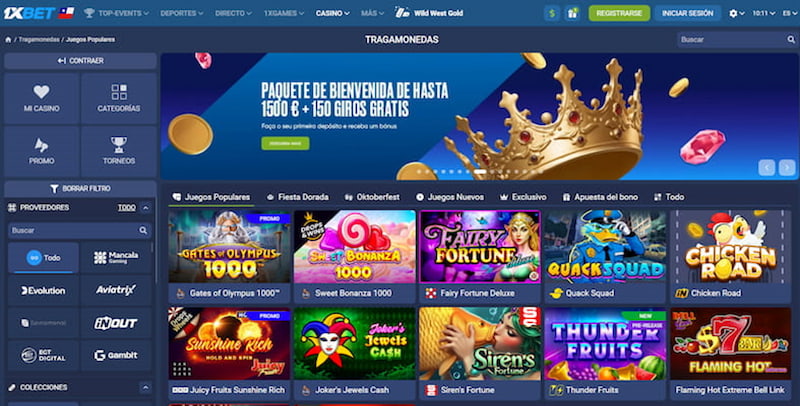Click the home breadcrumb icon
Screen dimensions: 800x406
point(8,40)
